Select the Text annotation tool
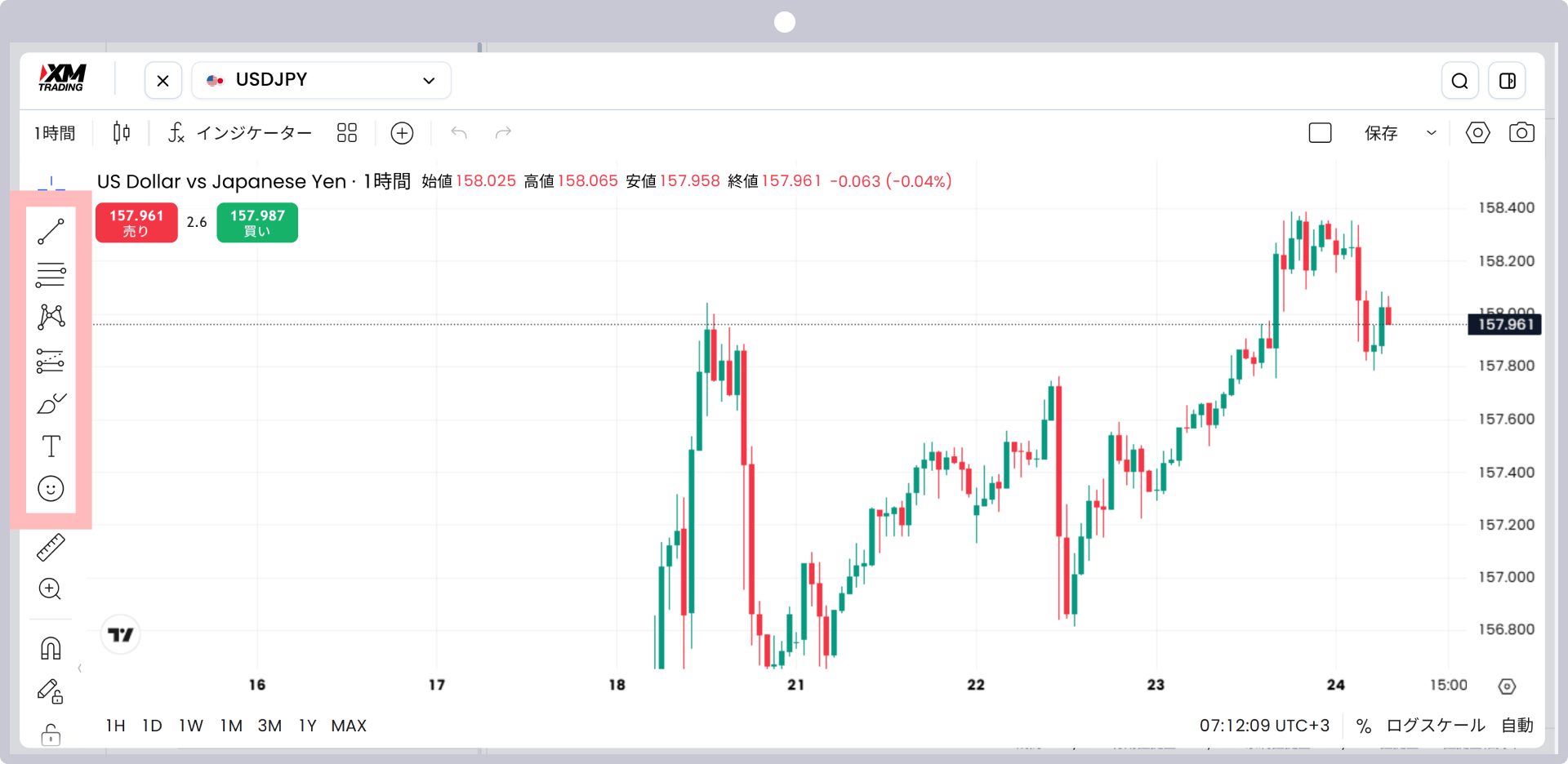 coord(51,446)
